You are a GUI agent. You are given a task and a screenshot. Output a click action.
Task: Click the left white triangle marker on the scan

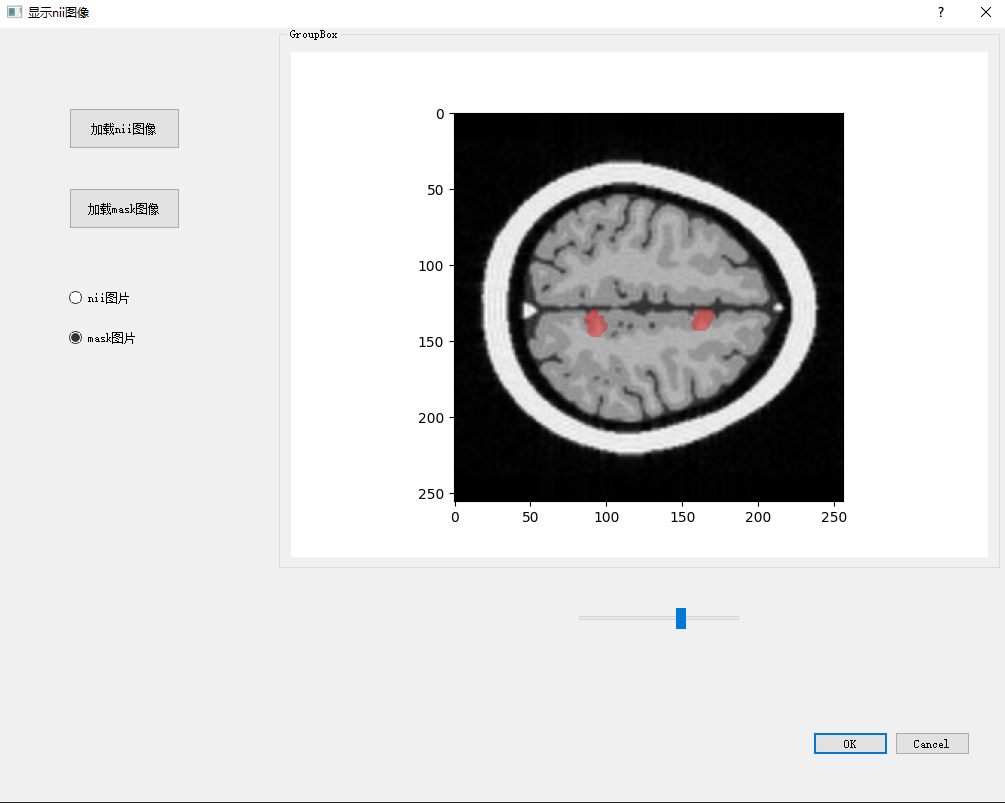coord(527,310)
